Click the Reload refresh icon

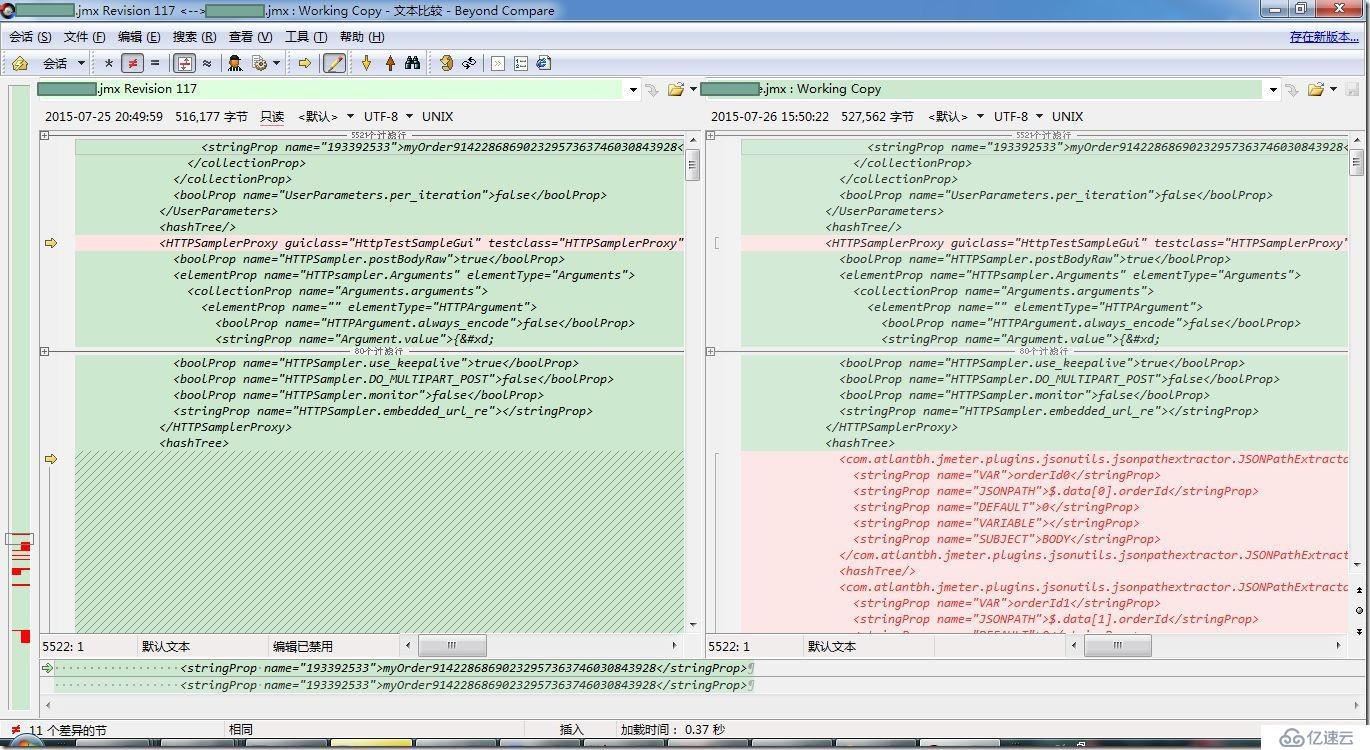click(x=468, y=63)
